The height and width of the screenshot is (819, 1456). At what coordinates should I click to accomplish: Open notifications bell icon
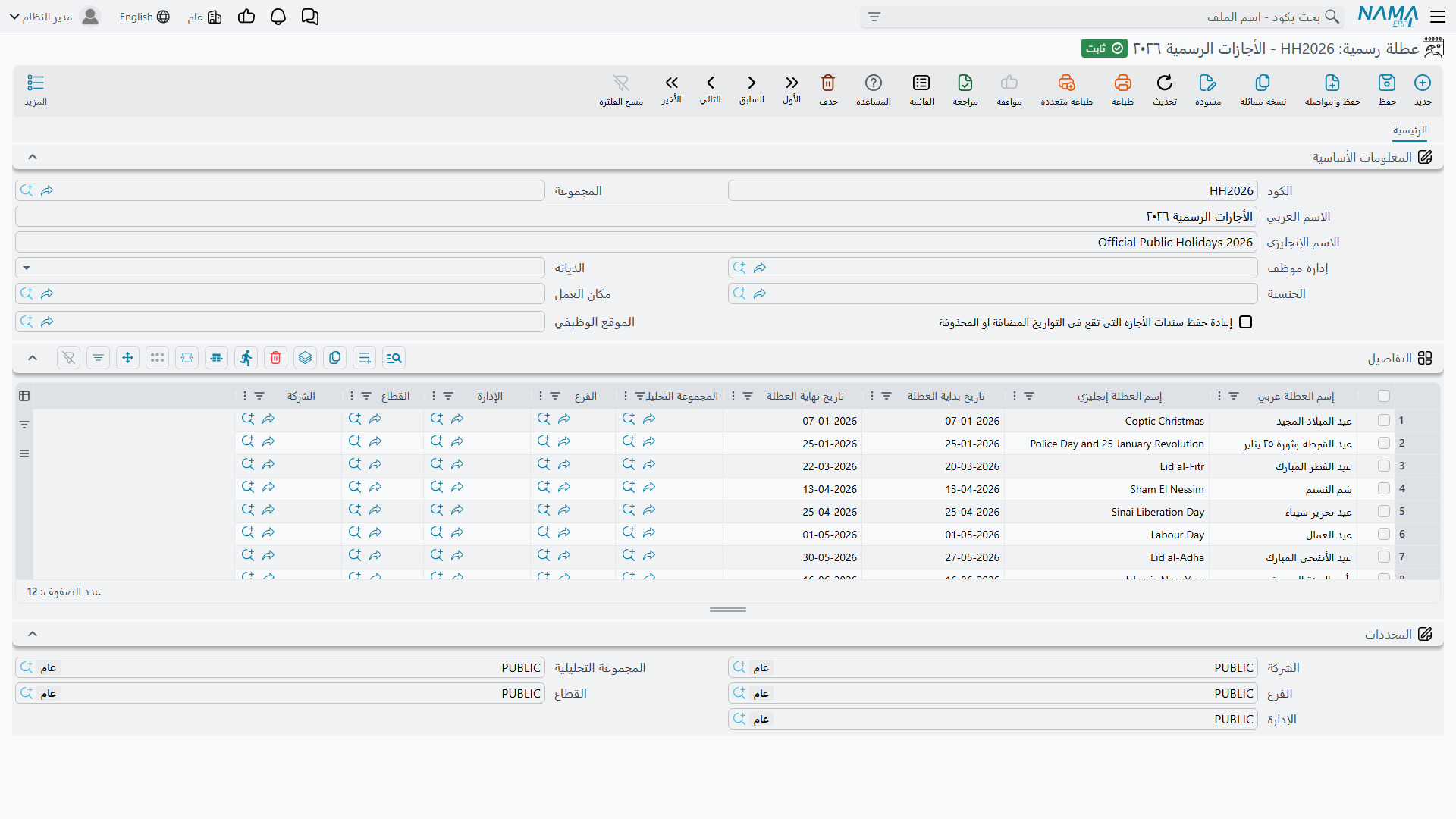tap(278, 17)
